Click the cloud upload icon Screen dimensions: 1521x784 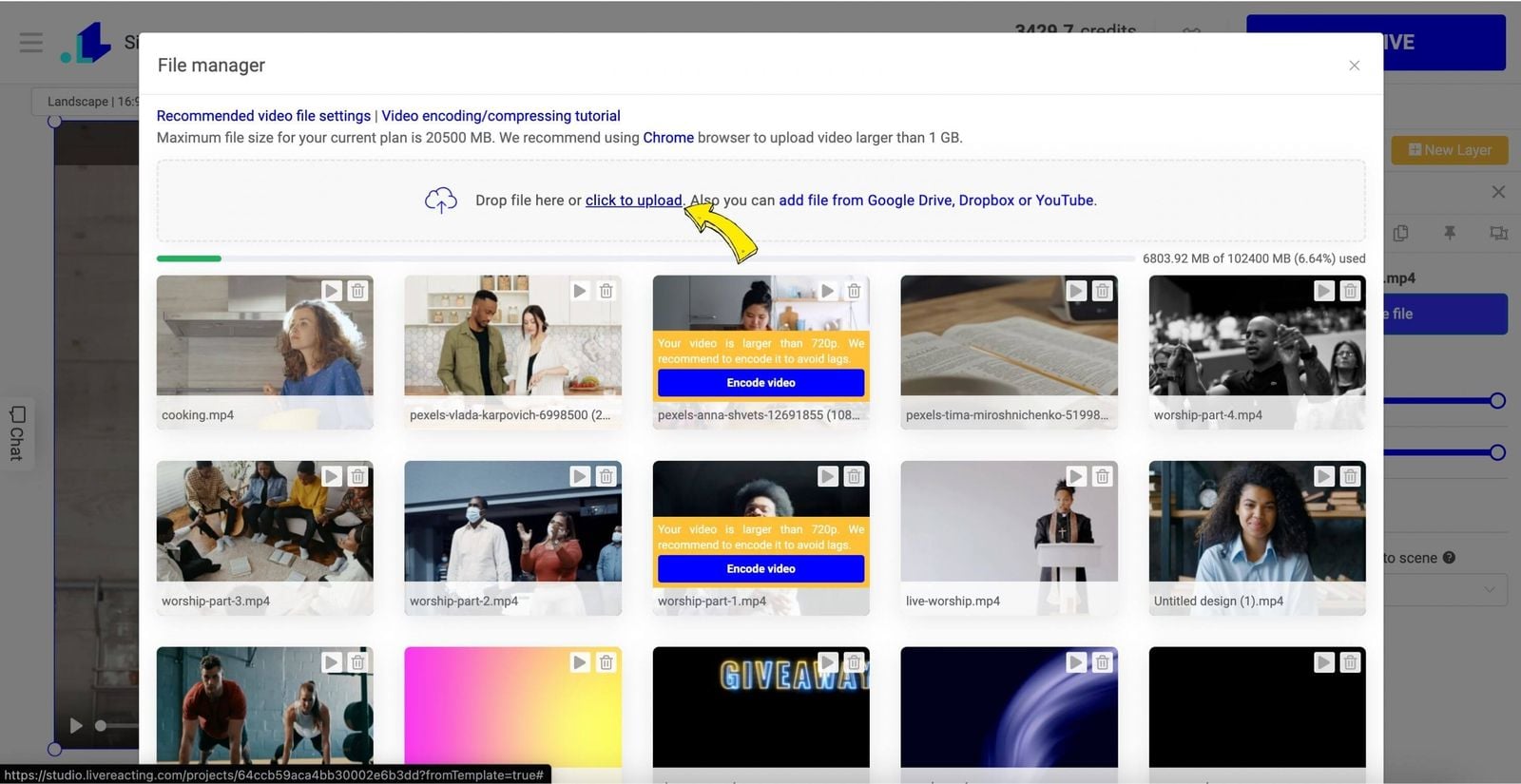pos(440,201)
